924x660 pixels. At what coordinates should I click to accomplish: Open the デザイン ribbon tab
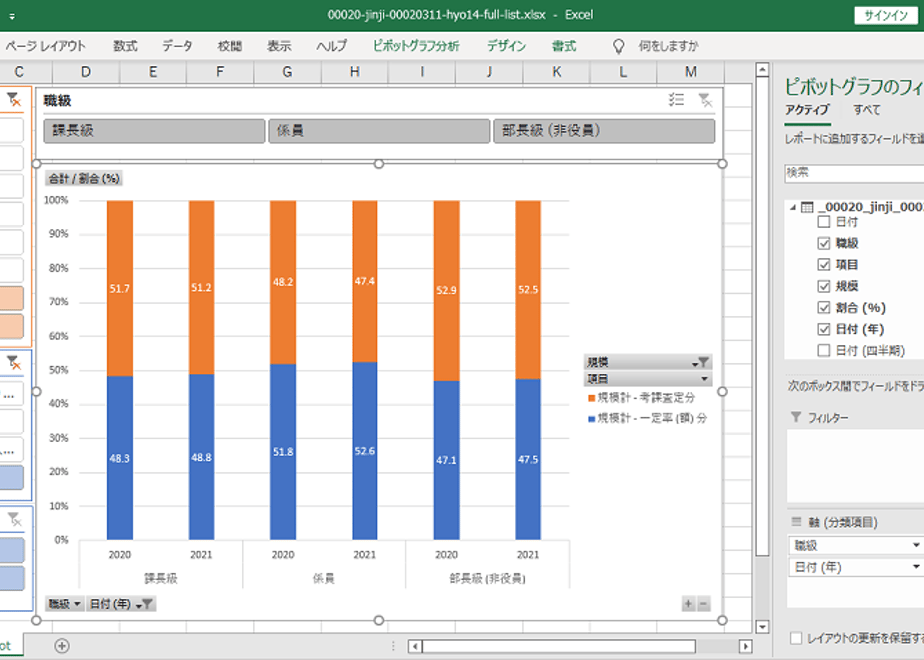click(506, 46)
